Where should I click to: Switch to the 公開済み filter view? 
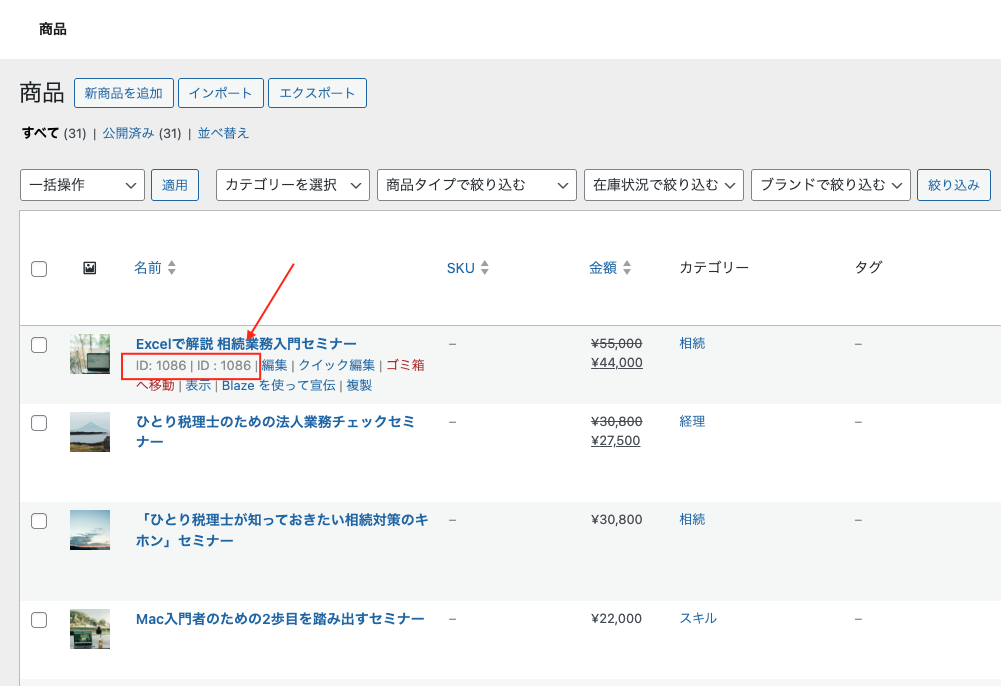pyautogui.click(x=128, y=133)
